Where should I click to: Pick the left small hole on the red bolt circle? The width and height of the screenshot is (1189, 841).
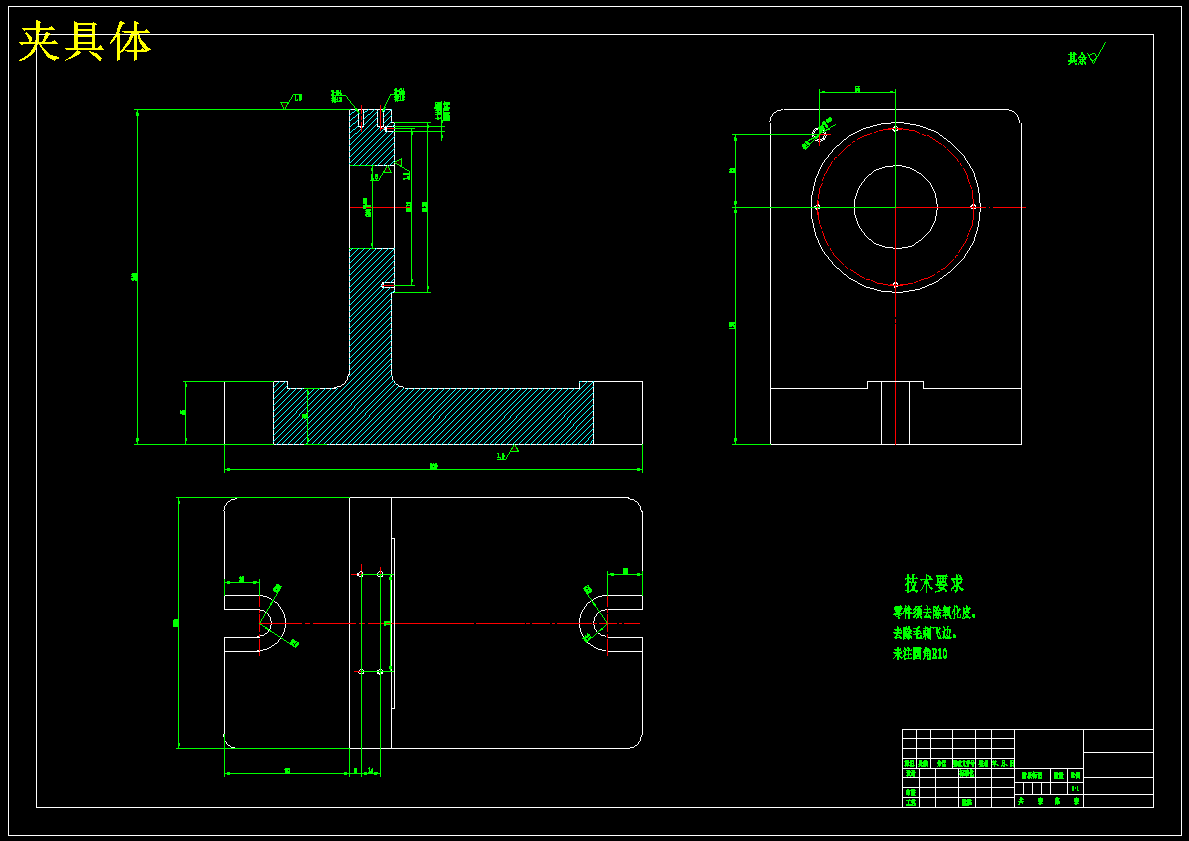(817, 206)
